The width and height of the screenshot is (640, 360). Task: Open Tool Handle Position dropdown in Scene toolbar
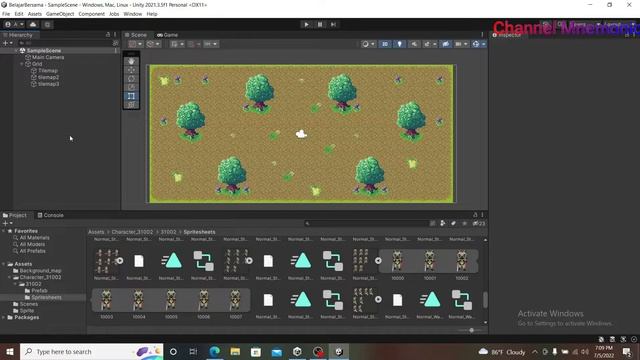click(136, 44)
